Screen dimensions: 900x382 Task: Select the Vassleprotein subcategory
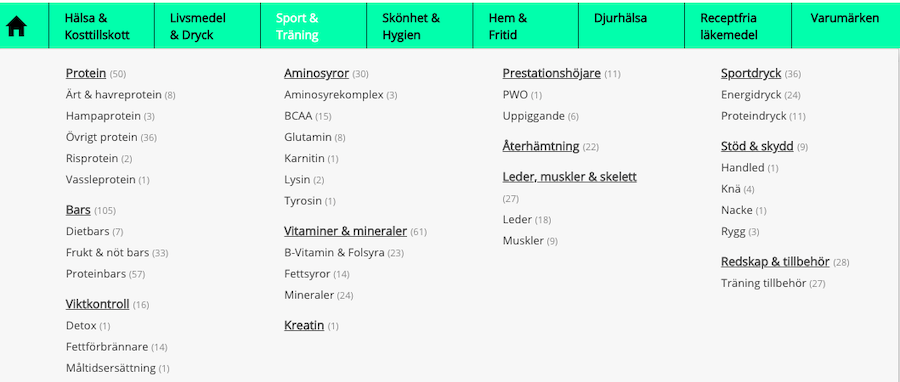(100, 180)
